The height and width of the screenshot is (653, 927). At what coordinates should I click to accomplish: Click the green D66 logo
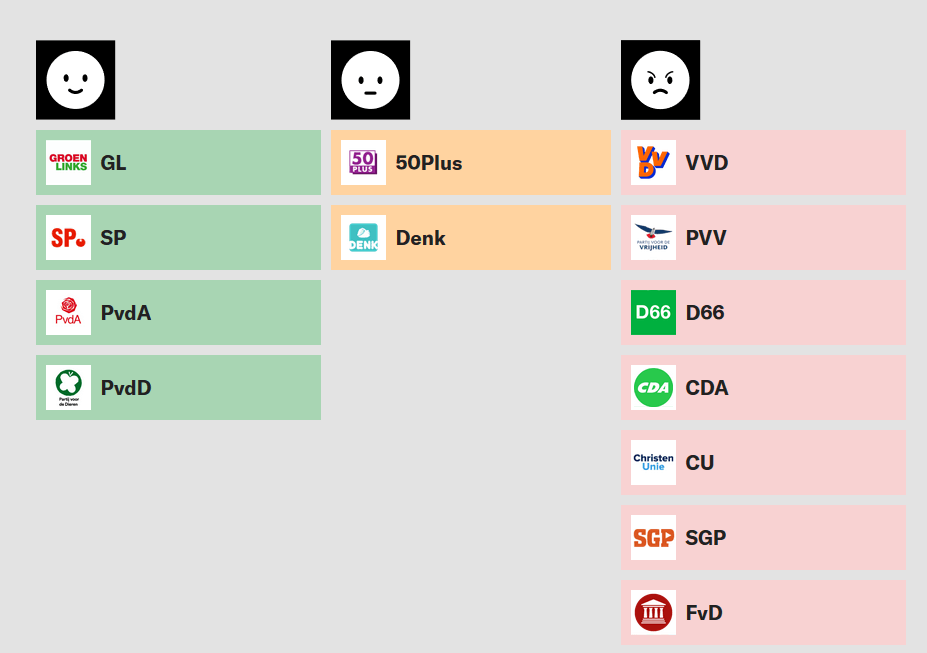tap(653, 313)
